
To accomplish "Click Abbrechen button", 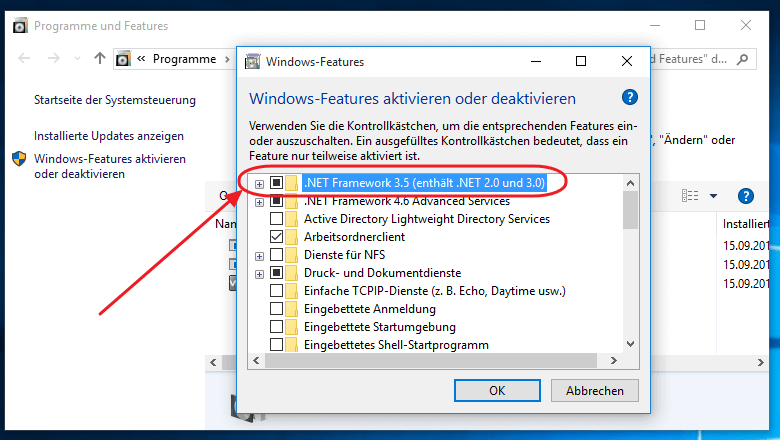I will pos(594,391).
